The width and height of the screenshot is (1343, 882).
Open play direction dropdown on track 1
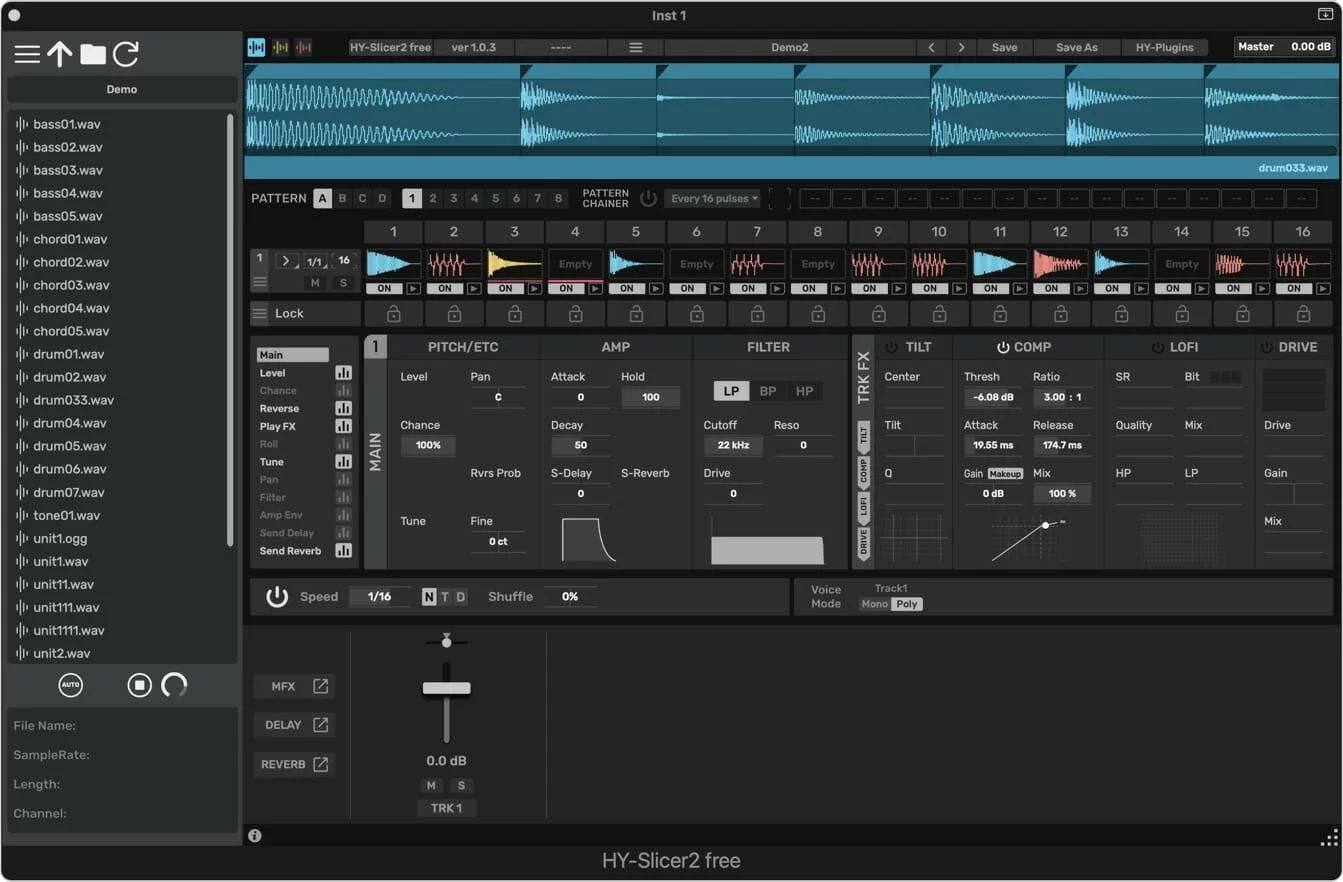286,260
